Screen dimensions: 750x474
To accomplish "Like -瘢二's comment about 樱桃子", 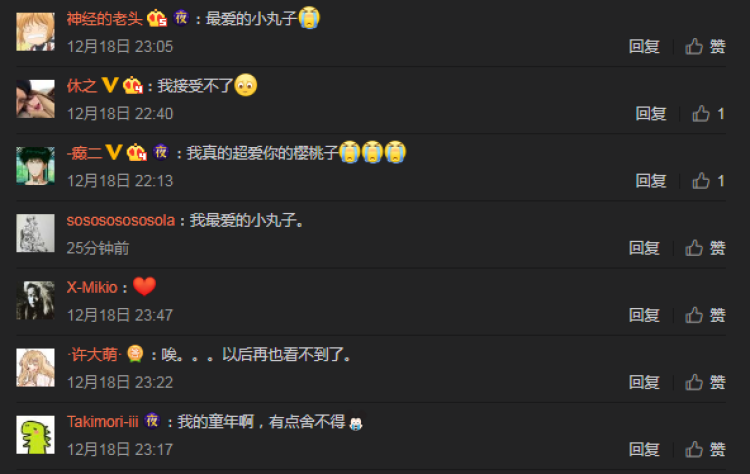I will [x=708, y=181].
